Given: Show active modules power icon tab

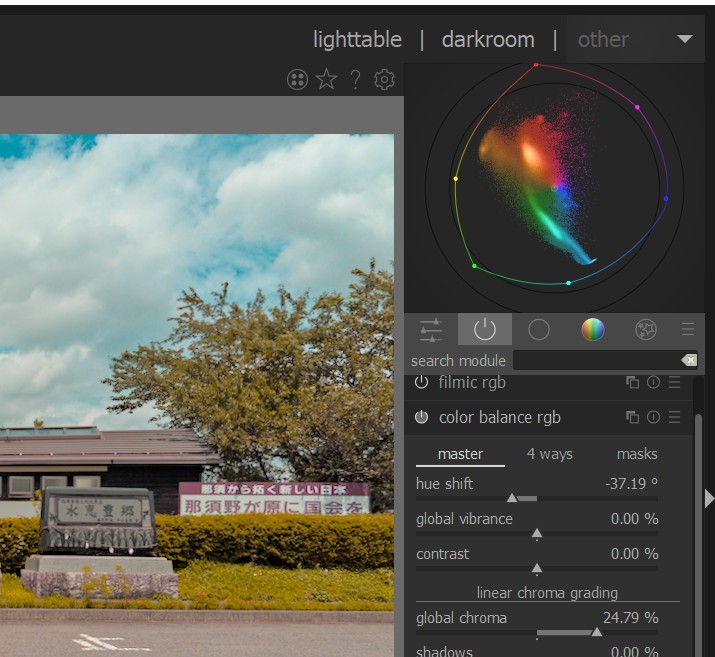Looking at the screenshot, I should 485,329.
